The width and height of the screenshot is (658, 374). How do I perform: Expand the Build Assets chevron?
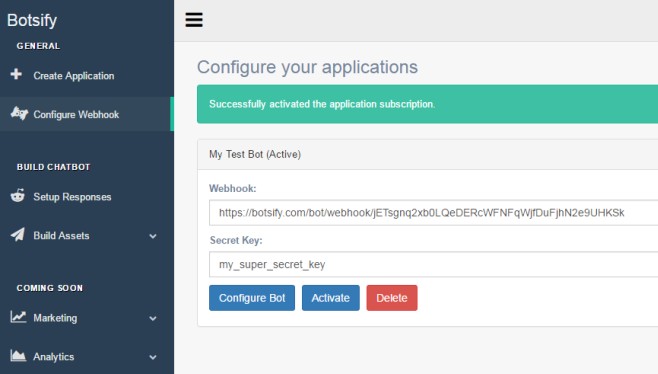153,236
